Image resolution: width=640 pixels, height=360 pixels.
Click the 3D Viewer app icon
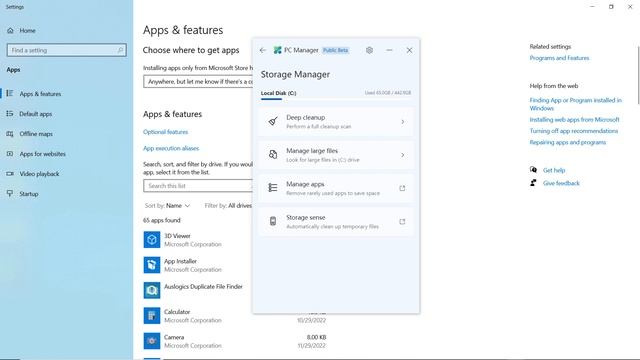(152, 240)
